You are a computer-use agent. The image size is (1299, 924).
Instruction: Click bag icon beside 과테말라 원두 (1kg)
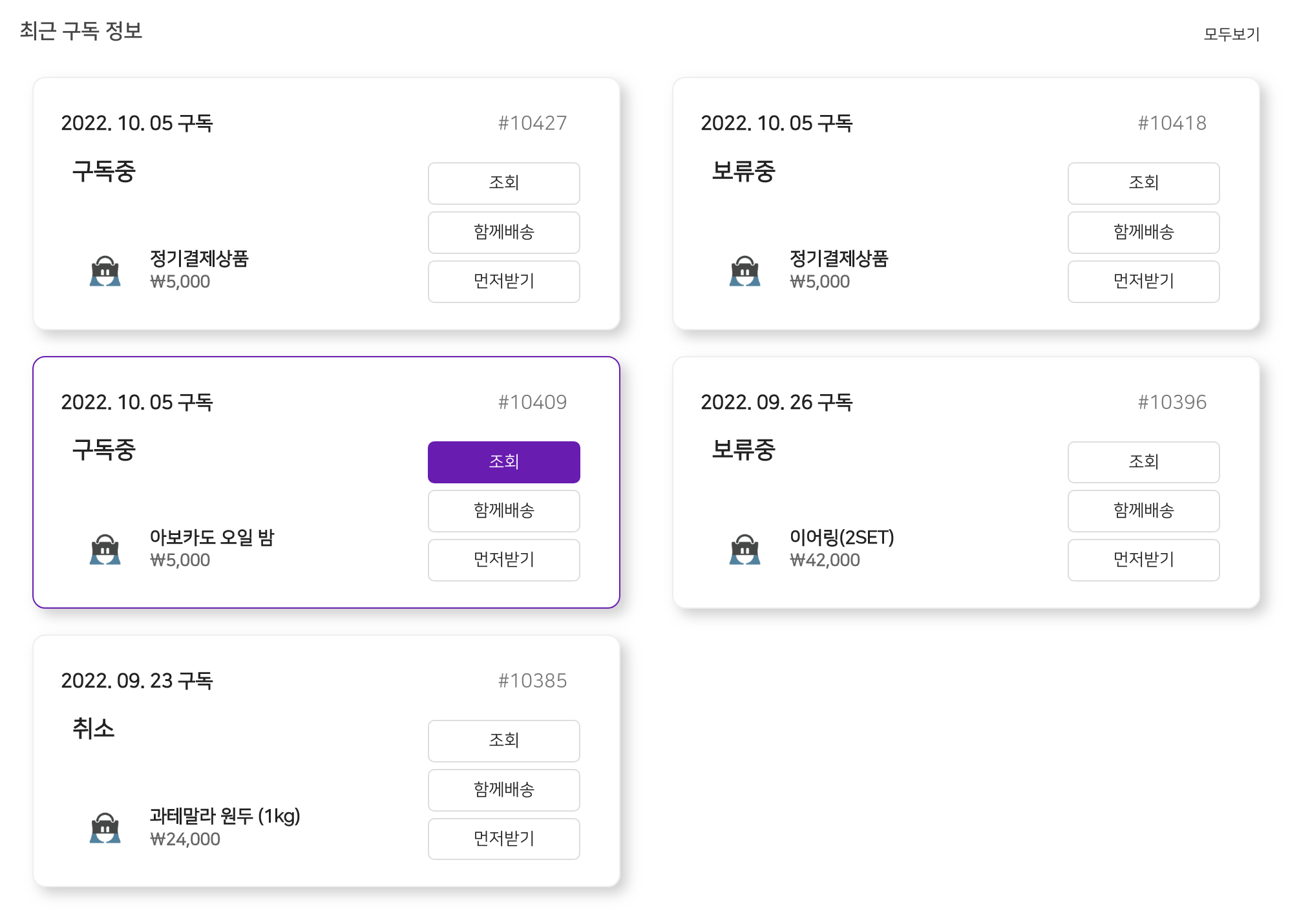(105, 828)
